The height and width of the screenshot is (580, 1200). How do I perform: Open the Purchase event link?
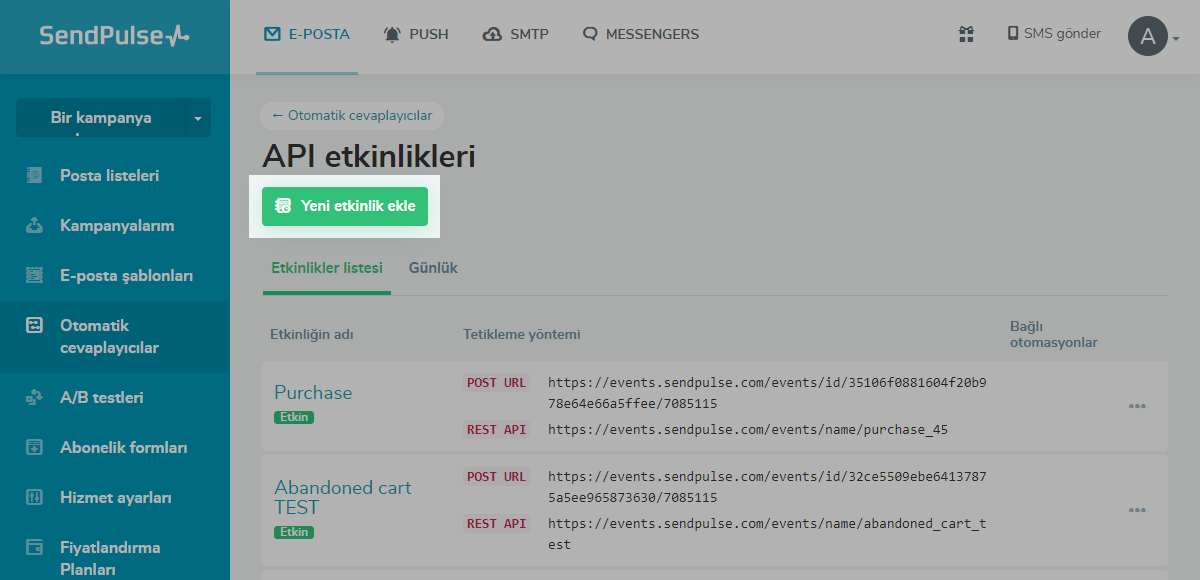pos(313,393)
